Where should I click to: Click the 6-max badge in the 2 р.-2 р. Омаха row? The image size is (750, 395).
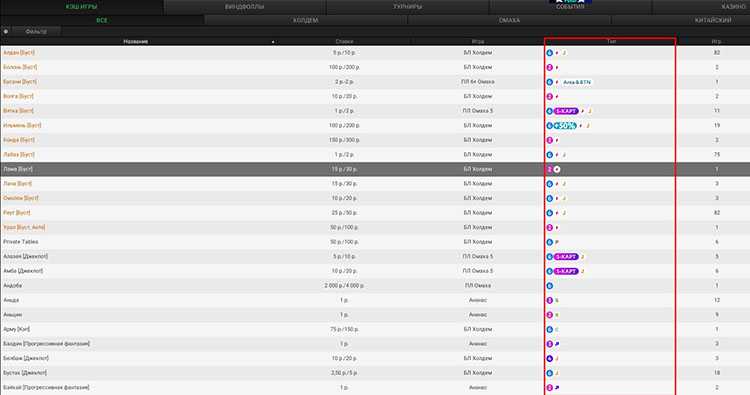550,82
